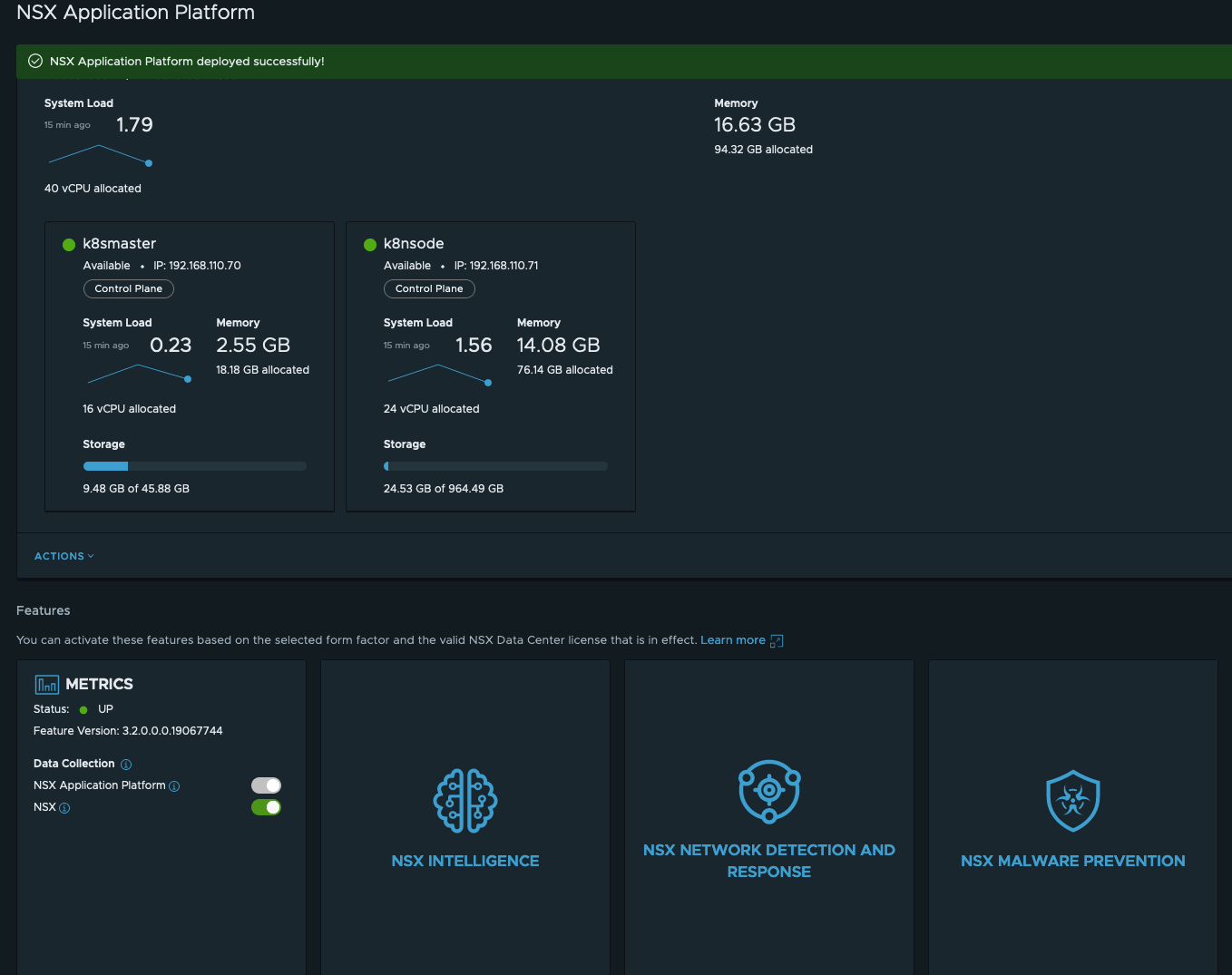The image size is (1232, 975).
Task: Click the NSX Intelligence brain icon
Action: (x=465, y=801)
